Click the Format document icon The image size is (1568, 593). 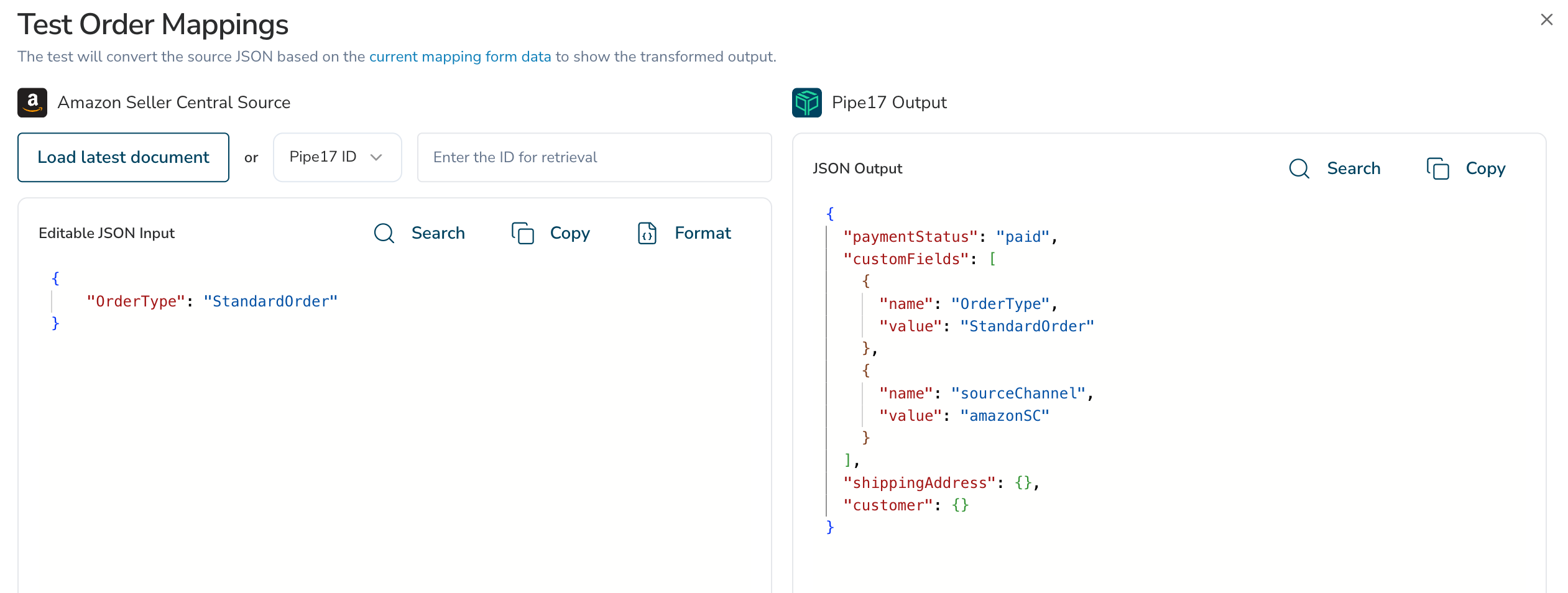pos(647,233)
